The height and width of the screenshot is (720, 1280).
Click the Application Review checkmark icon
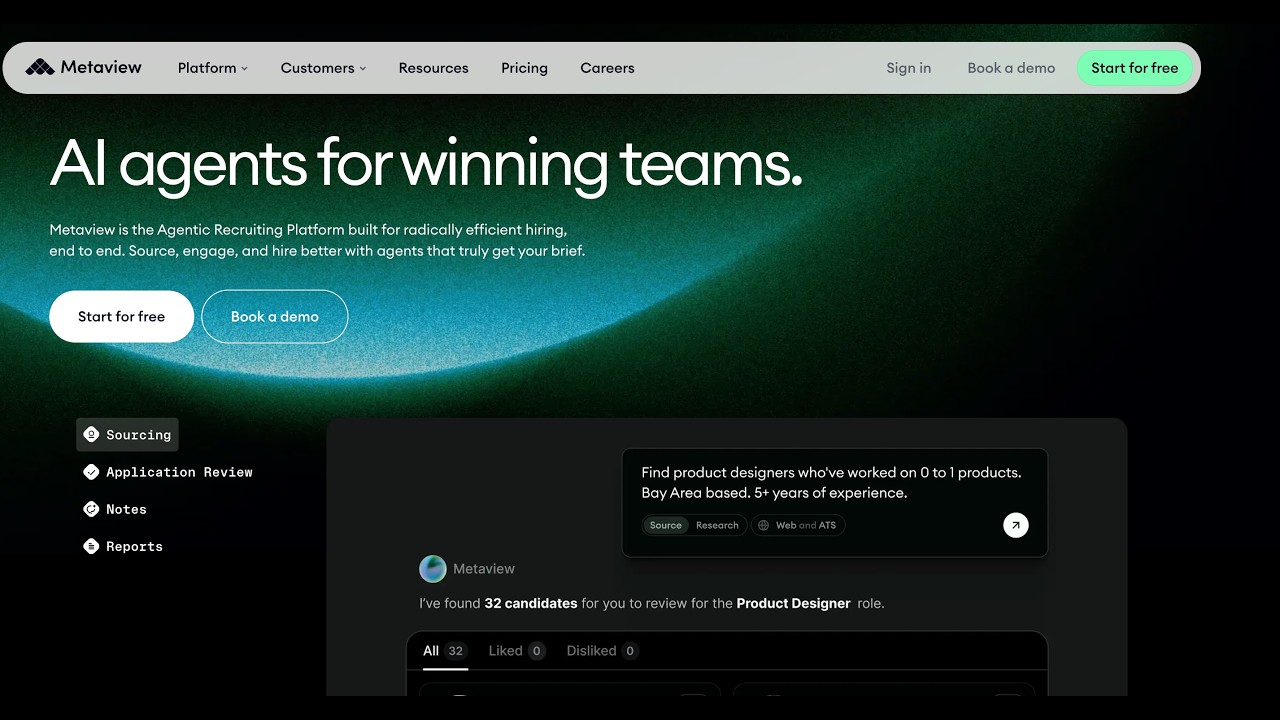pyautogui.click(x=91, y=472)
